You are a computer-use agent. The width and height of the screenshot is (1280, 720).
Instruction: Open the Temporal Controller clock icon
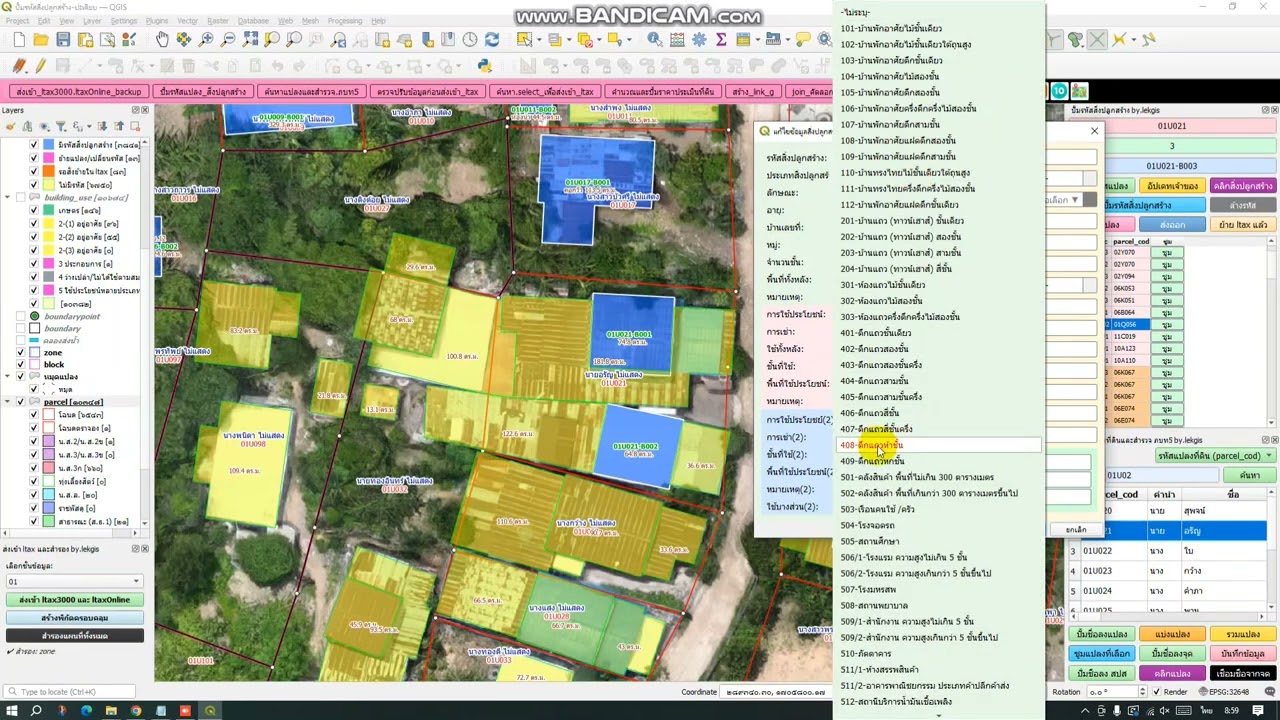click(470, 40)
